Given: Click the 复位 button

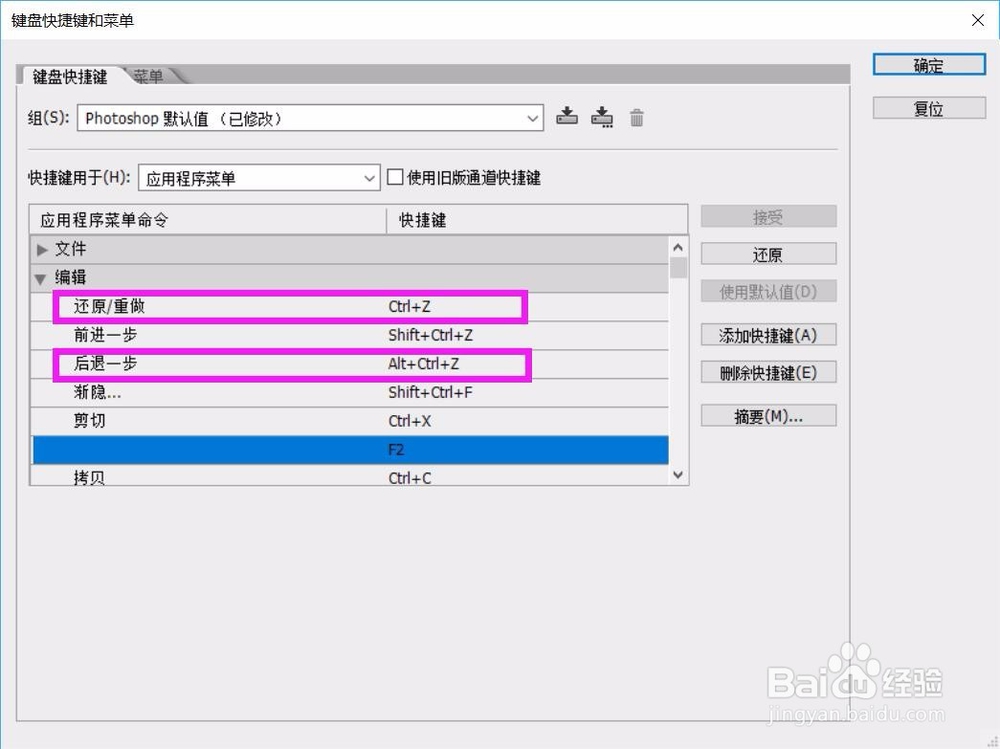Looking at the screenshot, I should [x=928, y=108].
